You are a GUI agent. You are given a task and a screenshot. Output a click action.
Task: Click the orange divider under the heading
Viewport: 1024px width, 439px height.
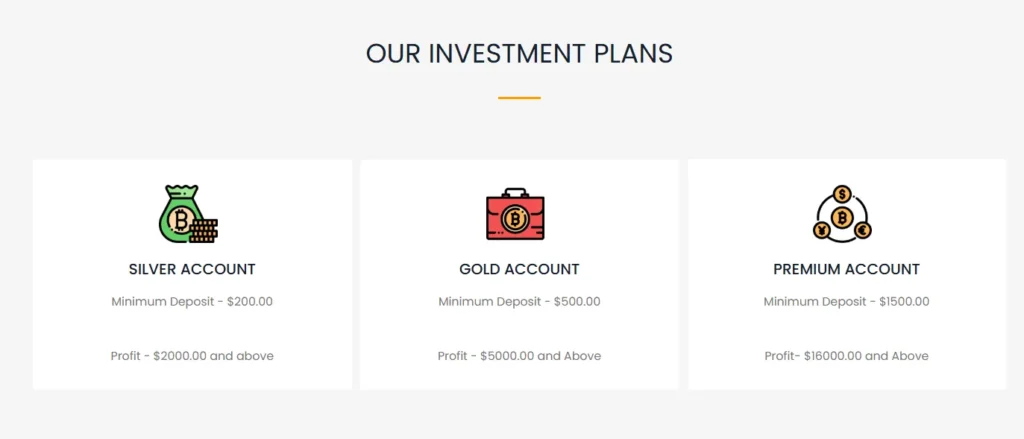519,98
